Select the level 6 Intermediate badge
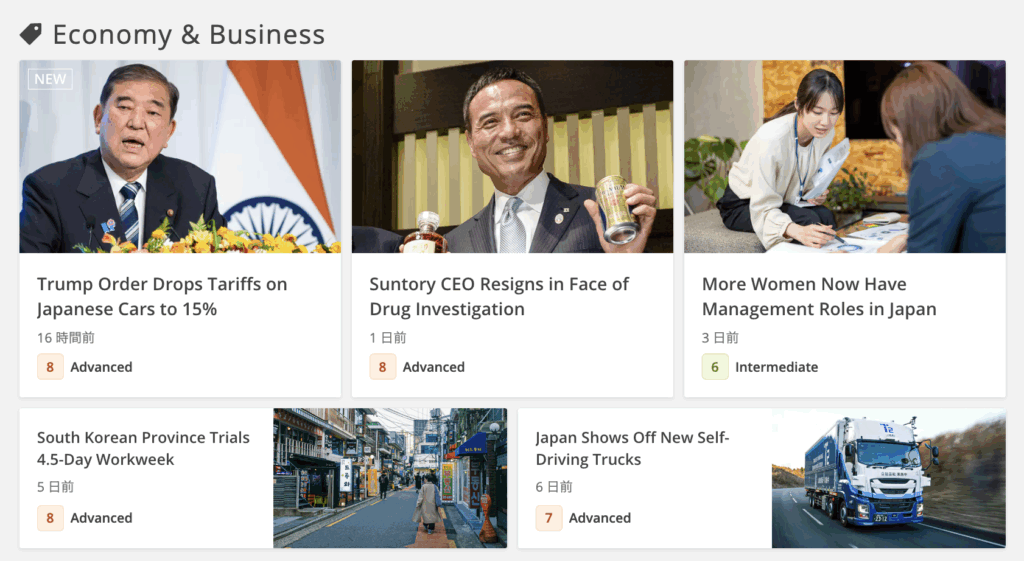Screen dimensions: 1024x561 (715, 367)
